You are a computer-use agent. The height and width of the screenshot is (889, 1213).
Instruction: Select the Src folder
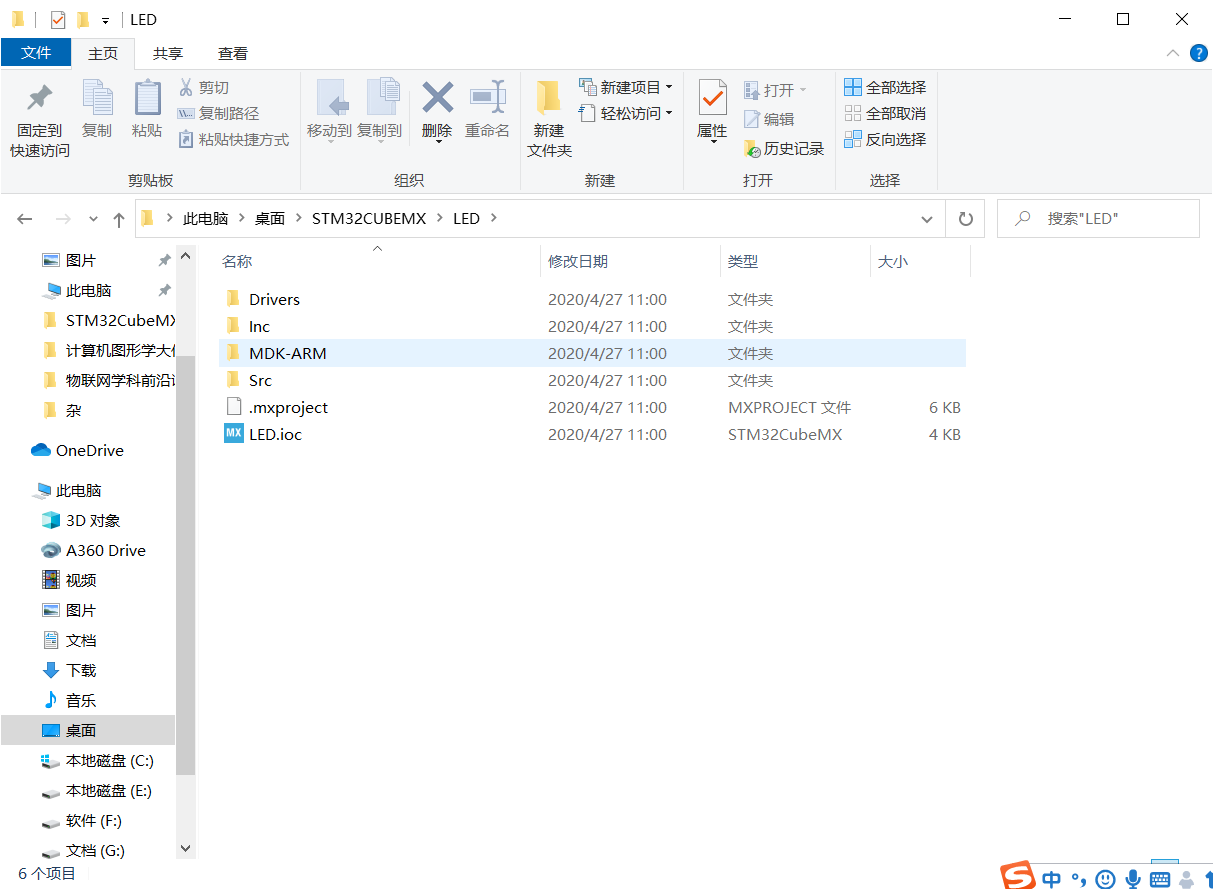pyautogui.click(x=592, y=380)
